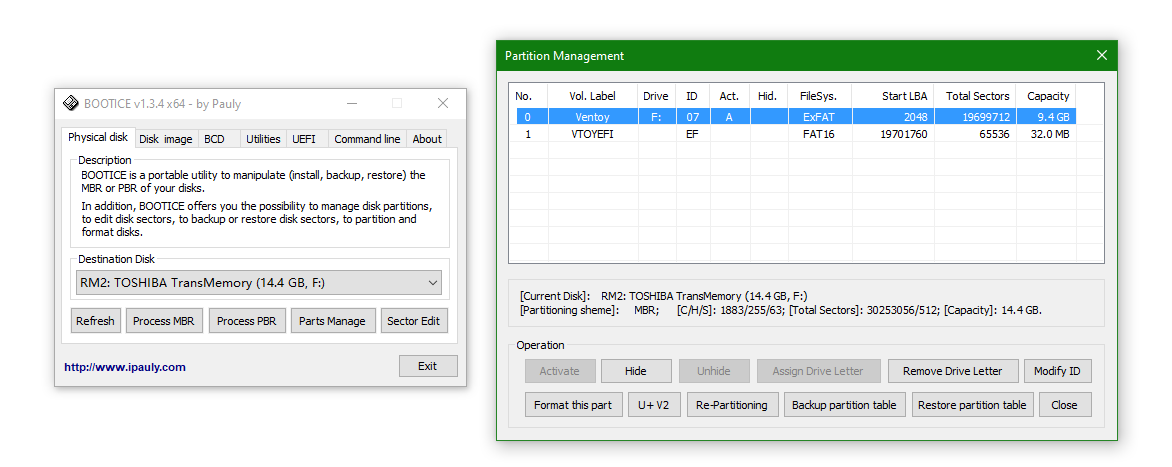1172x467 pixels.
Task: Select the VTOYEFI partition row label
Action: pos(593,134)
